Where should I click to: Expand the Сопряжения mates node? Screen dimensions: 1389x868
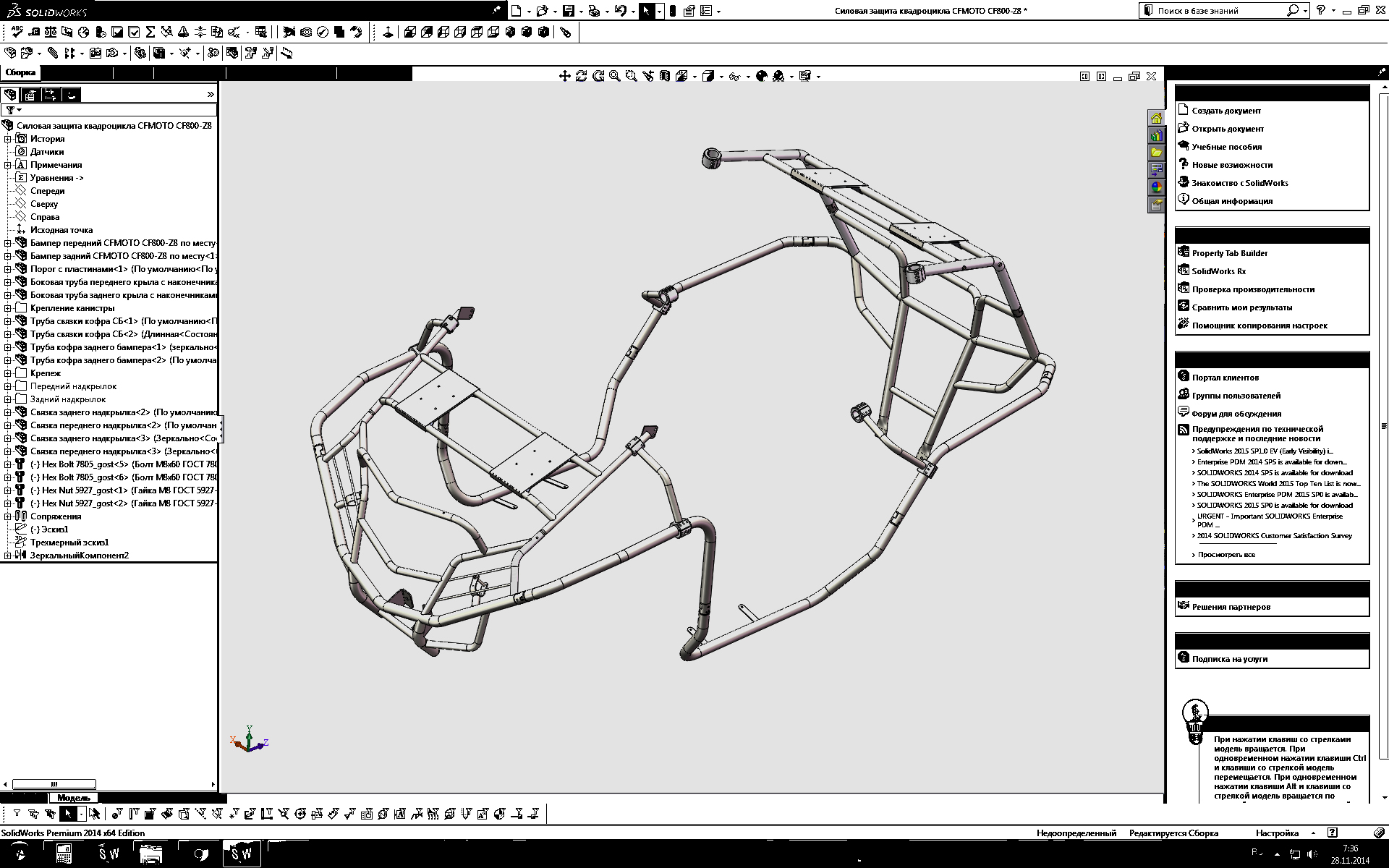[8, 516]
